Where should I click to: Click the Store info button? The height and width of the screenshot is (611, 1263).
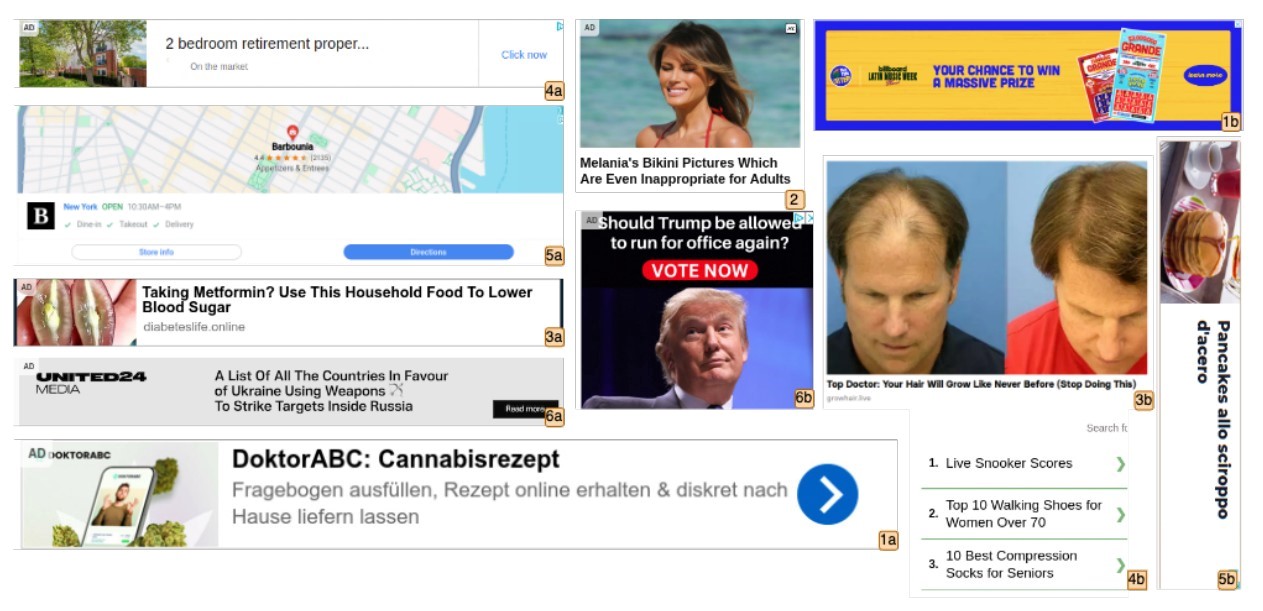point(156,252)
